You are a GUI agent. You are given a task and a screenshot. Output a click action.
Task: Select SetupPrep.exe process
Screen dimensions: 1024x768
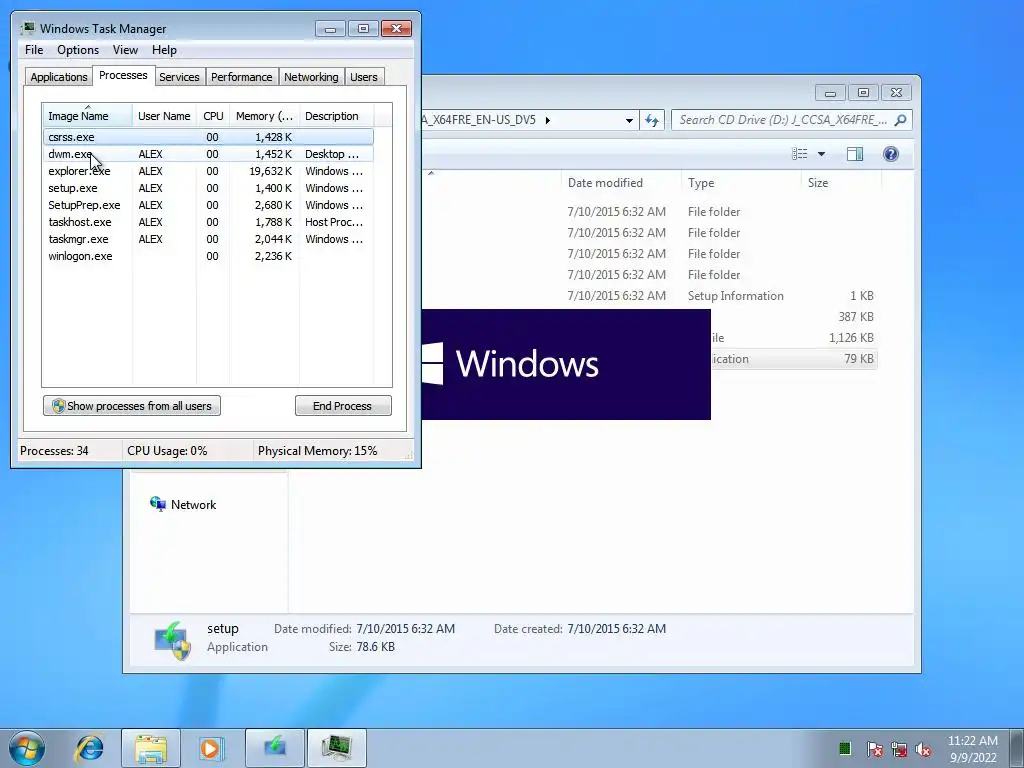(x=208, y=205)
